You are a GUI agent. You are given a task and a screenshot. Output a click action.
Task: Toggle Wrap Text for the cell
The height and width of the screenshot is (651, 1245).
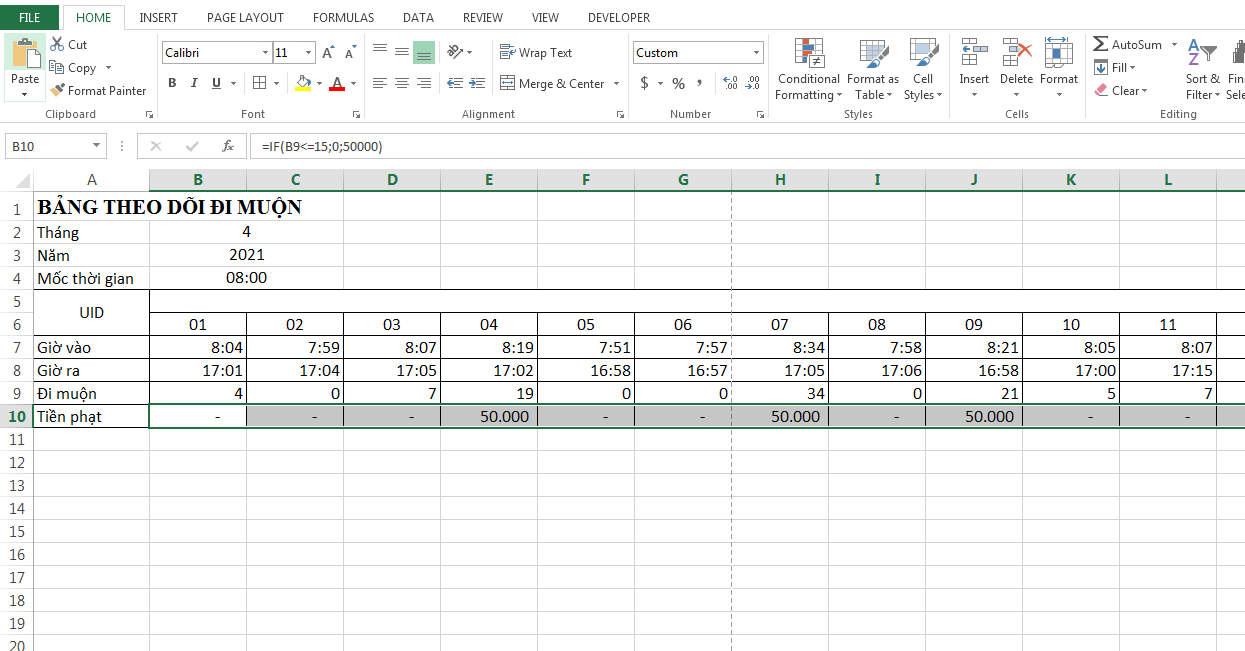(536, 53)
